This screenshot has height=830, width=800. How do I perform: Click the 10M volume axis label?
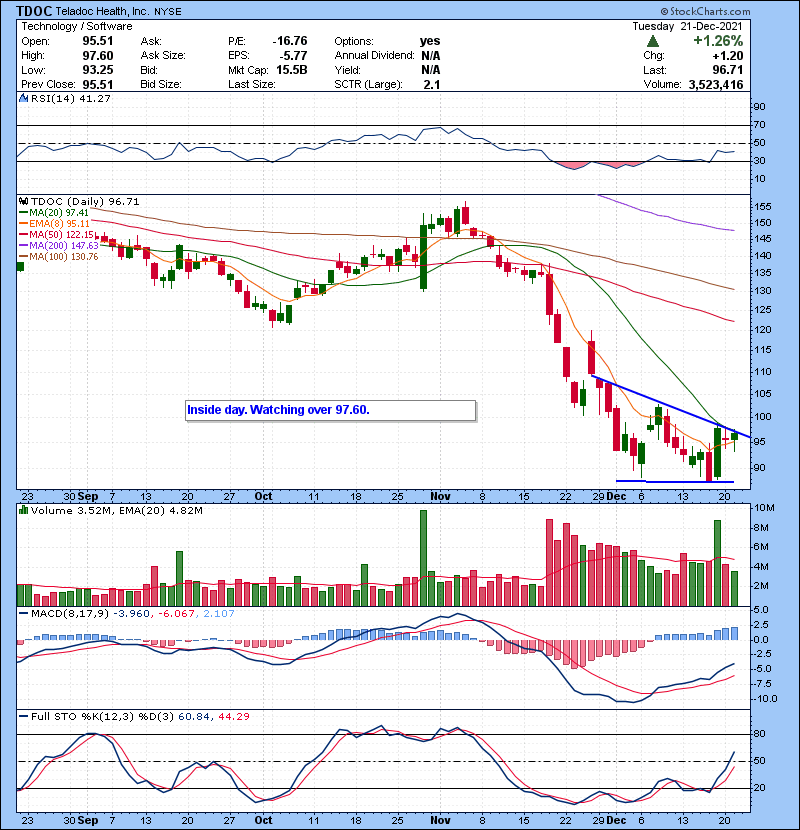(765, 508)
